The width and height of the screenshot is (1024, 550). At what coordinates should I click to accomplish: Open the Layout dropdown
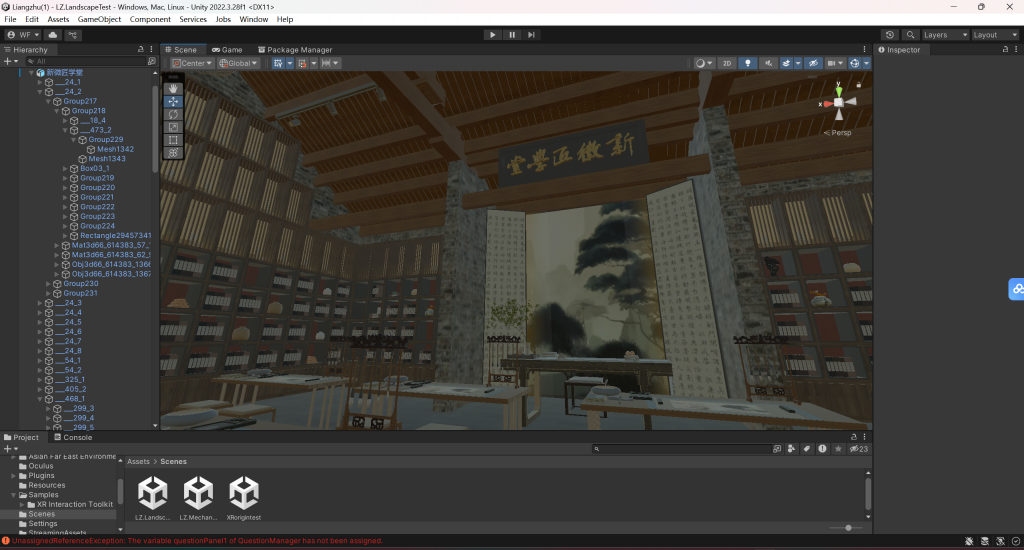click(x=995, y=35)
